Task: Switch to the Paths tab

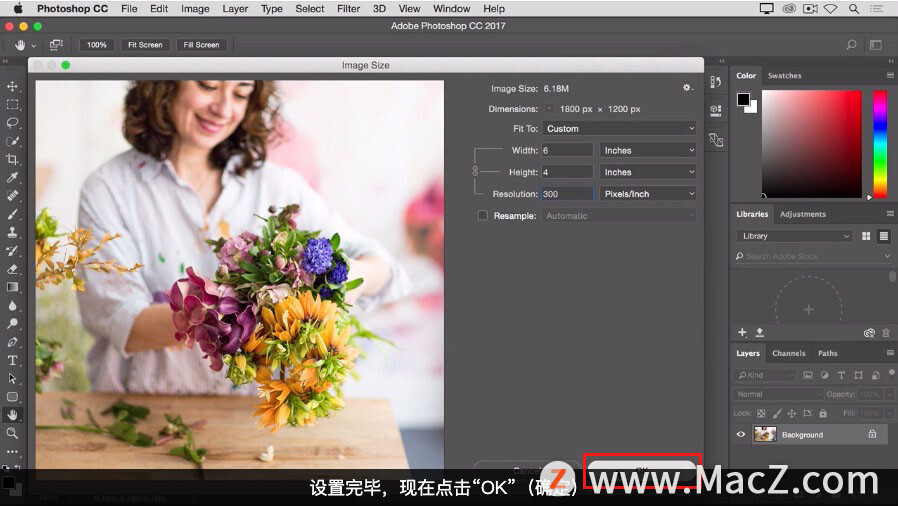Action: (828, 353)
